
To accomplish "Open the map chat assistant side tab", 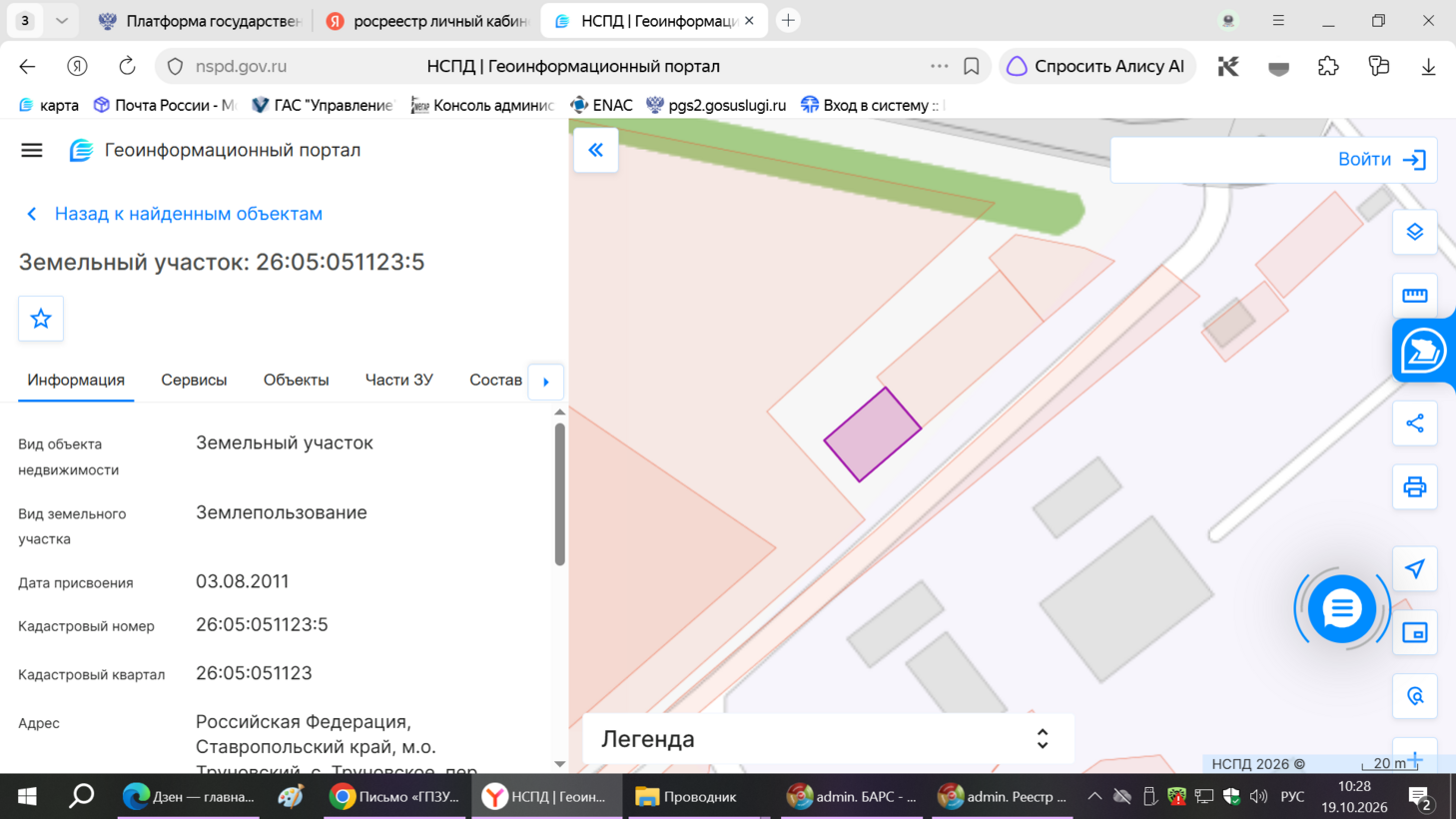I will 1423,352.
